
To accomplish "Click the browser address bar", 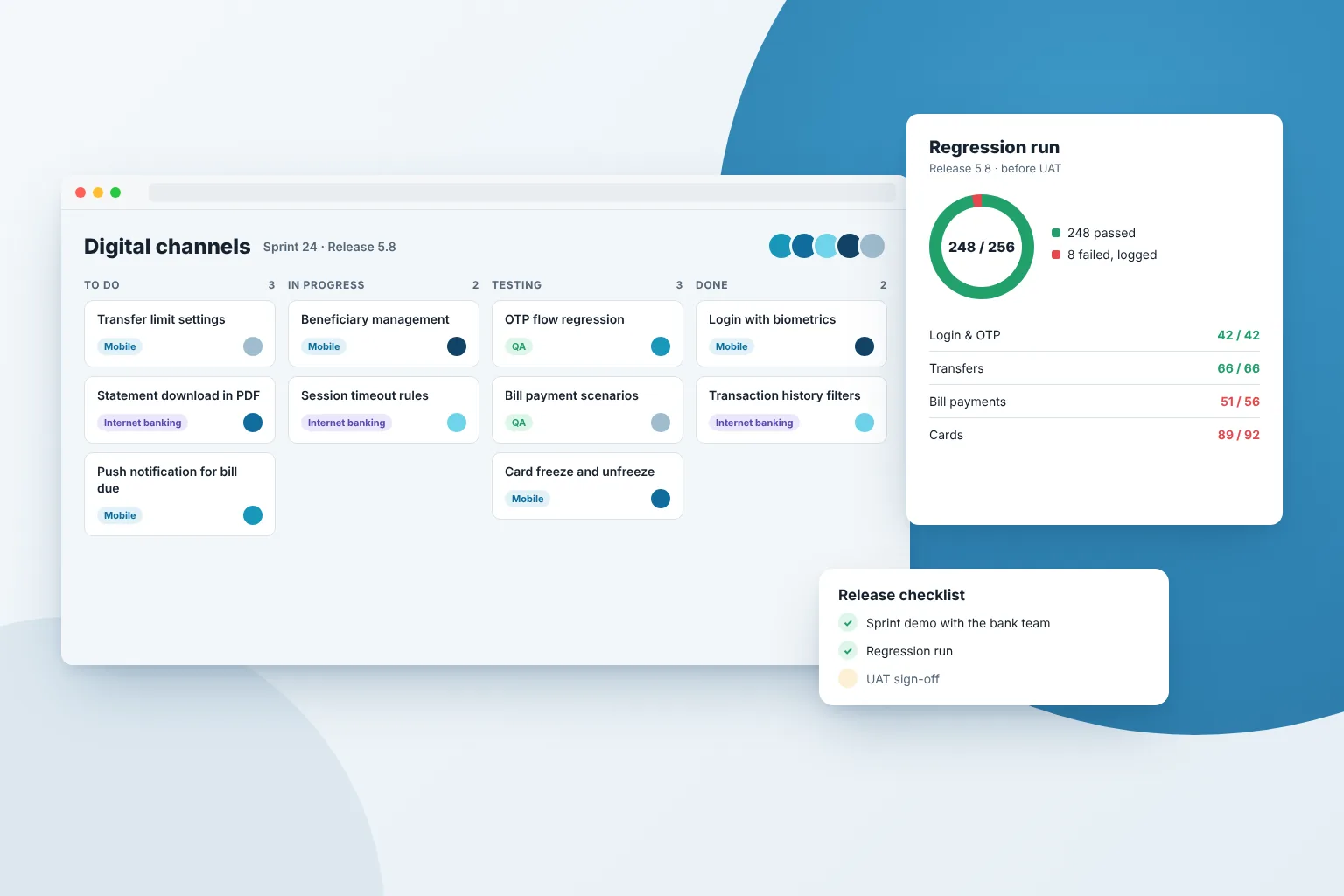I will [x=522, y=192].
